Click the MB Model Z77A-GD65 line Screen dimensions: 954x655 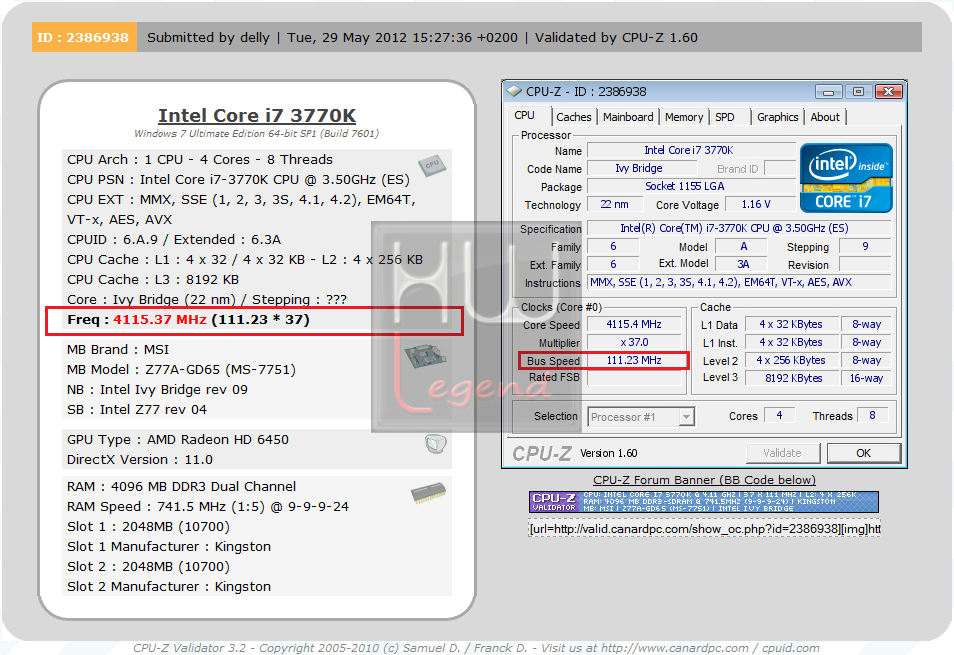[x=181, y=370]
